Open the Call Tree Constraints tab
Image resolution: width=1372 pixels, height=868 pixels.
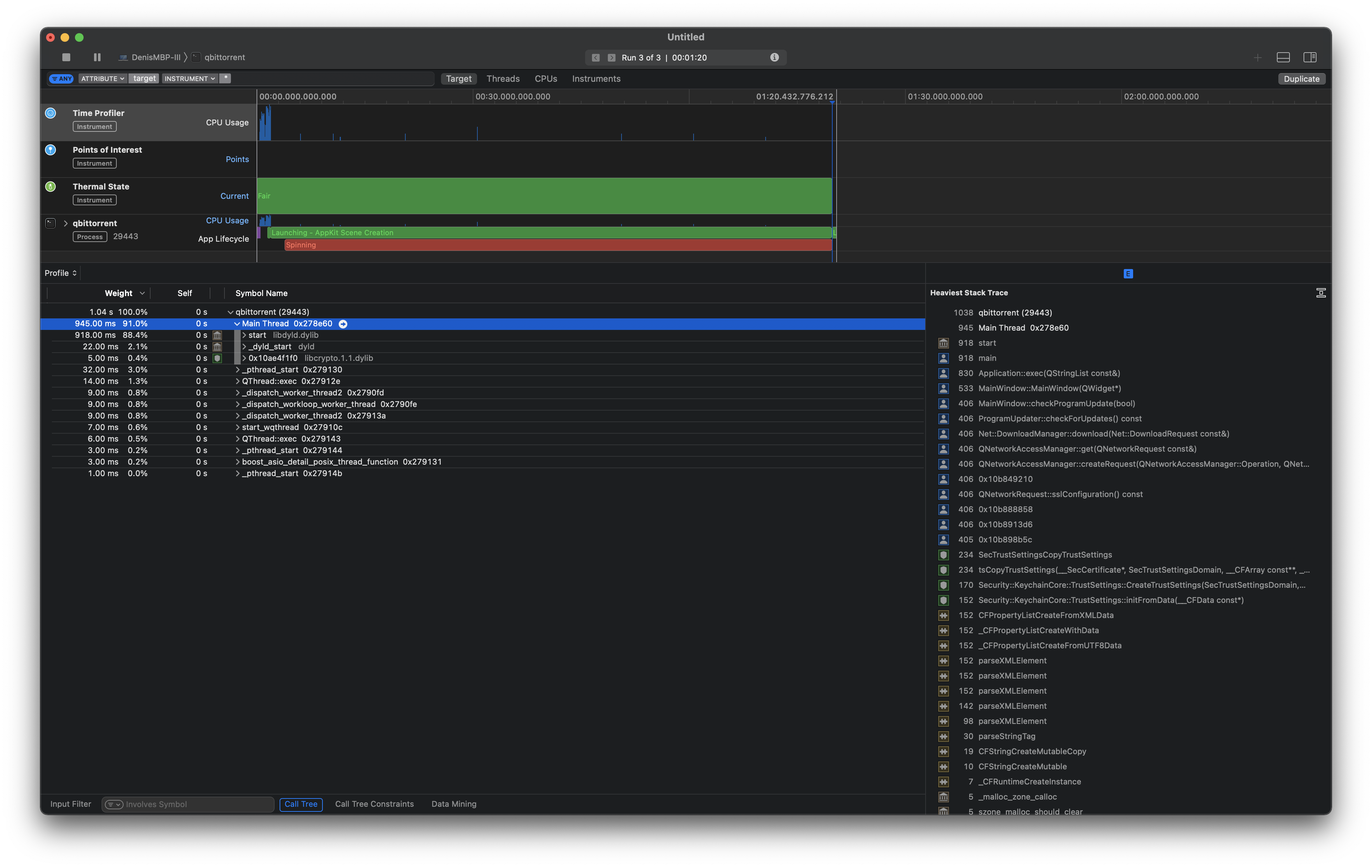pyautogui.click(x=374, y=804)
